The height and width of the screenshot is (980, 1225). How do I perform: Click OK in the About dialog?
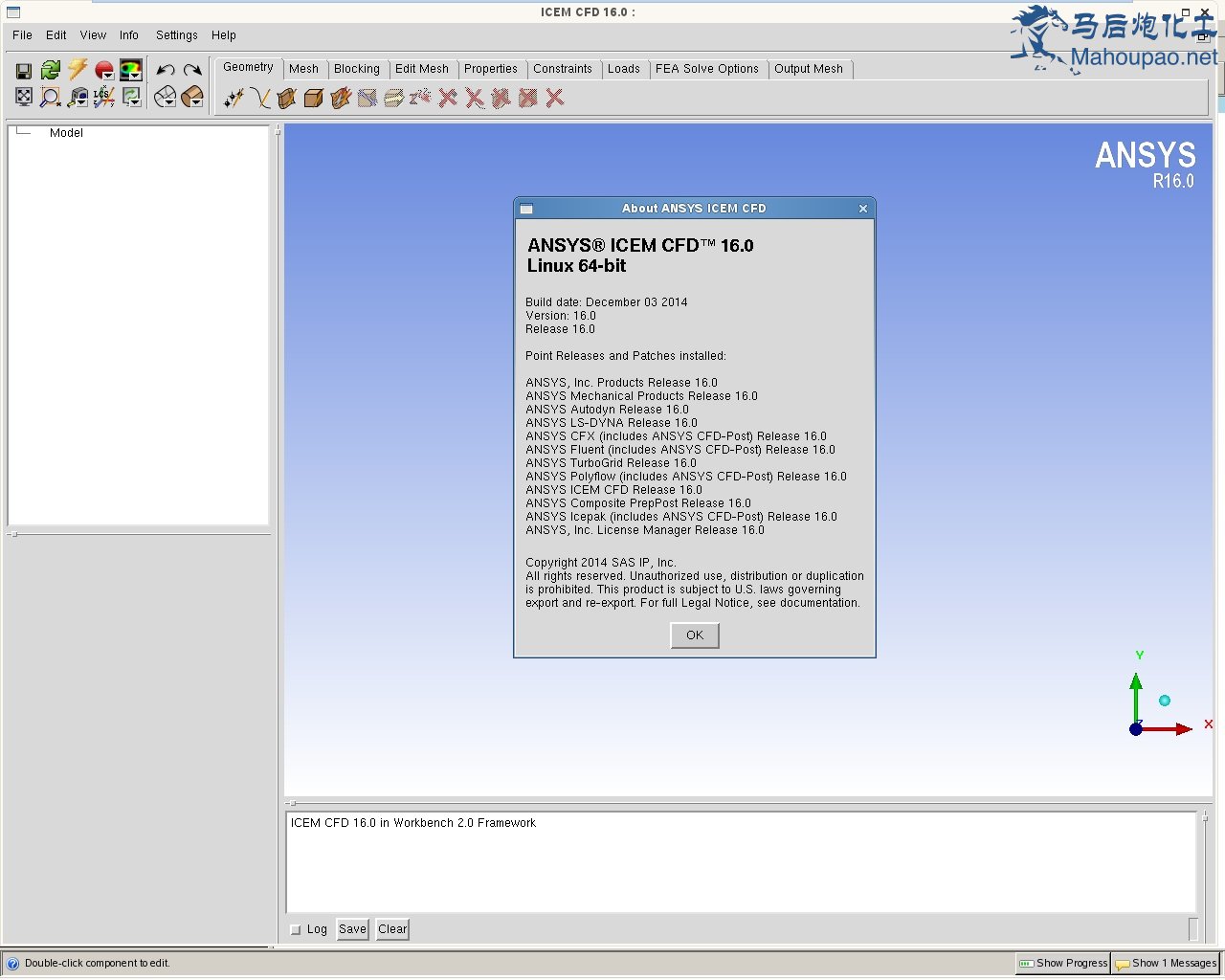[695, 635]
